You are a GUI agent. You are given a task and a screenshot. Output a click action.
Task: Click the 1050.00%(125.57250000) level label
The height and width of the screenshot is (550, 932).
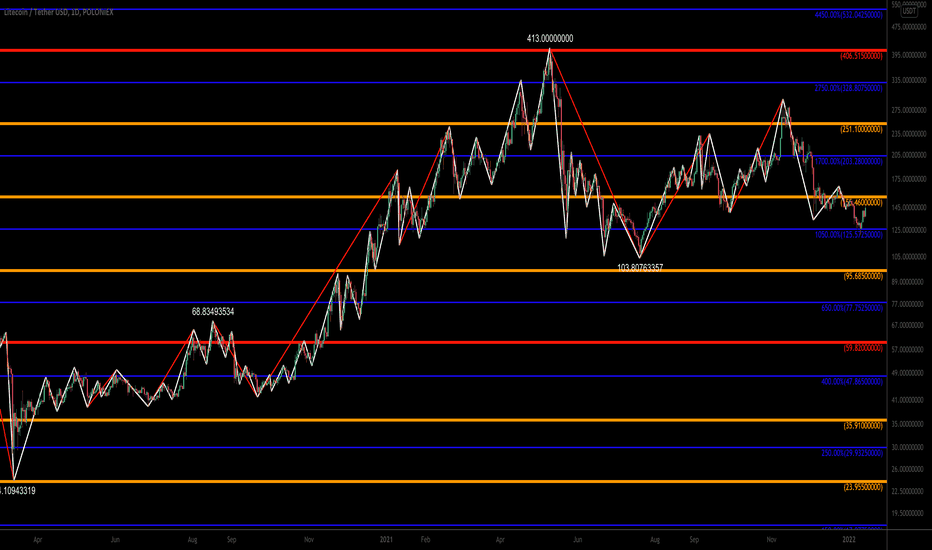coord(848,235)
